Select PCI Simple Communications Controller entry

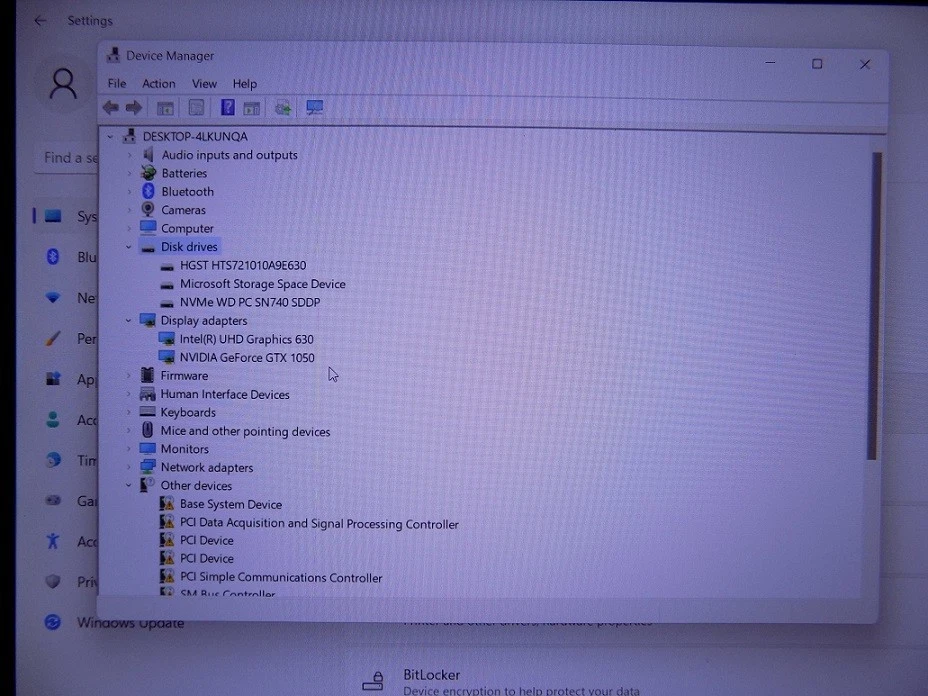pos(281,577)
